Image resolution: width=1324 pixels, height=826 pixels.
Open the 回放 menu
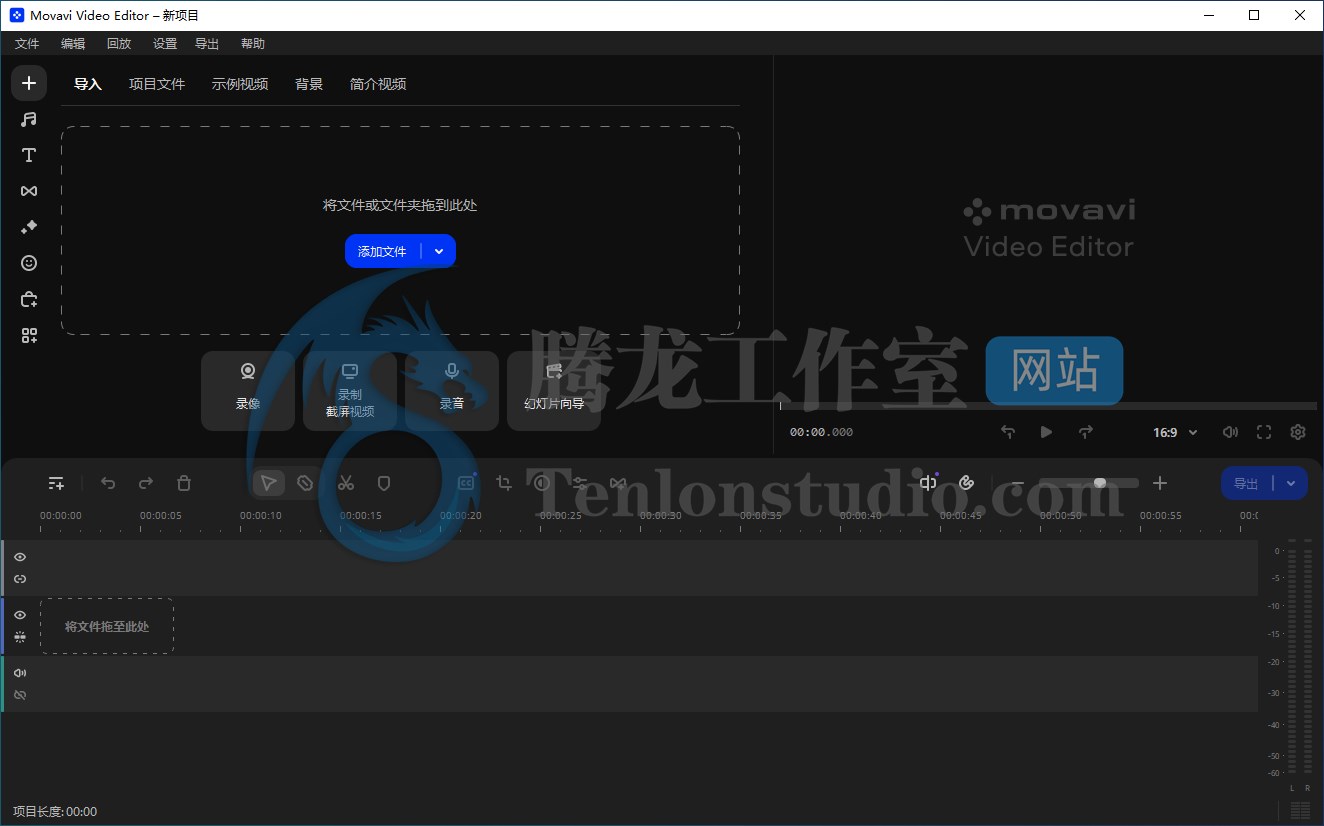coord(119,44)
